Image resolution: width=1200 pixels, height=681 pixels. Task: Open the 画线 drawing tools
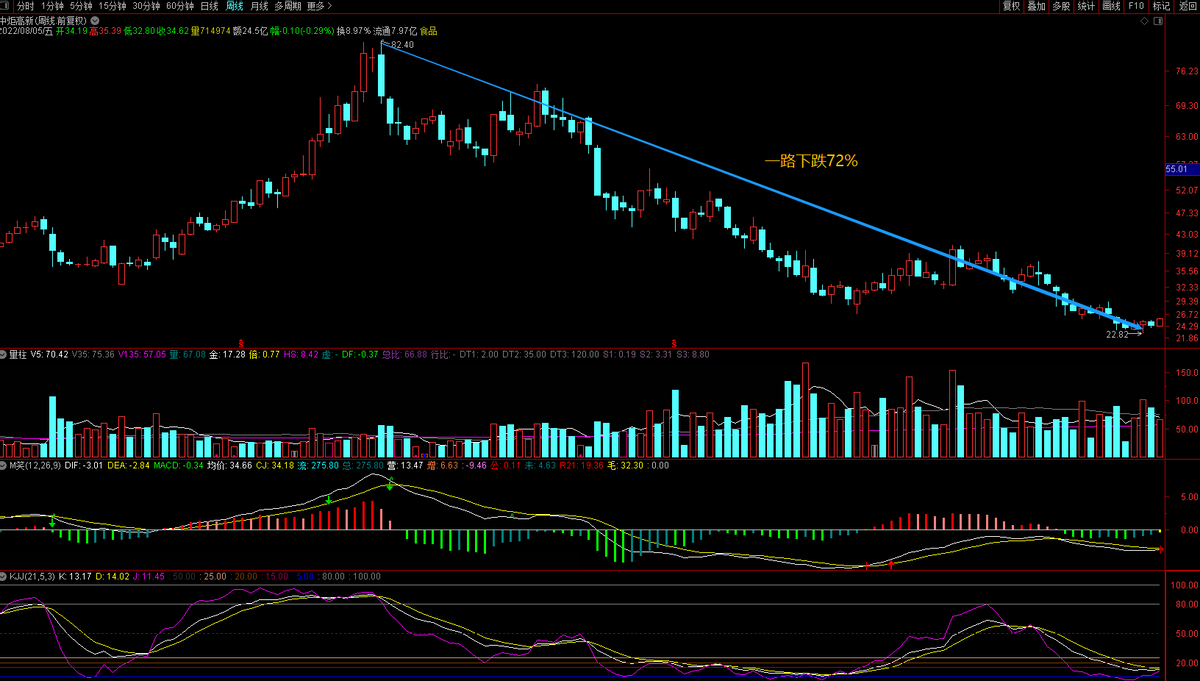[x=1111, y=6]
